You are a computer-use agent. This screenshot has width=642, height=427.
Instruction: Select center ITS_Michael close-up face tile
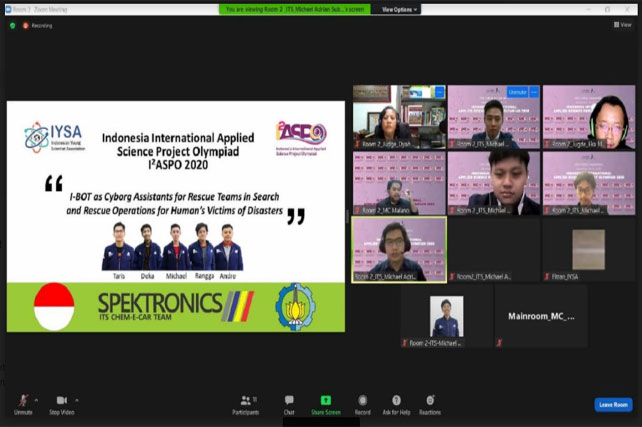coord(494,183)
